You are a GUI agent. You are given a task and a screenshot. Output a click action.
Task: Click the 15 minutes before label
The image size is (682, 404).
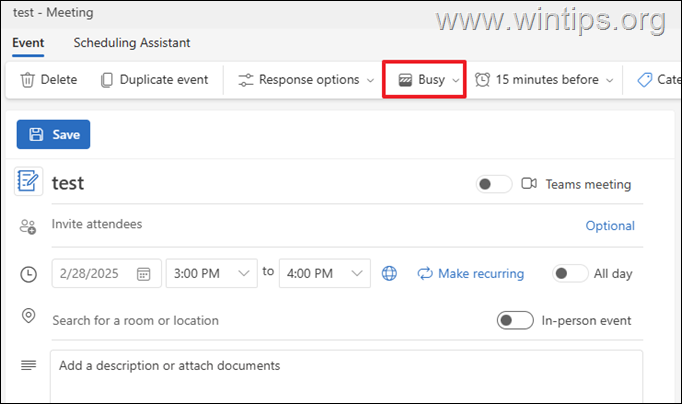(547, 80)
